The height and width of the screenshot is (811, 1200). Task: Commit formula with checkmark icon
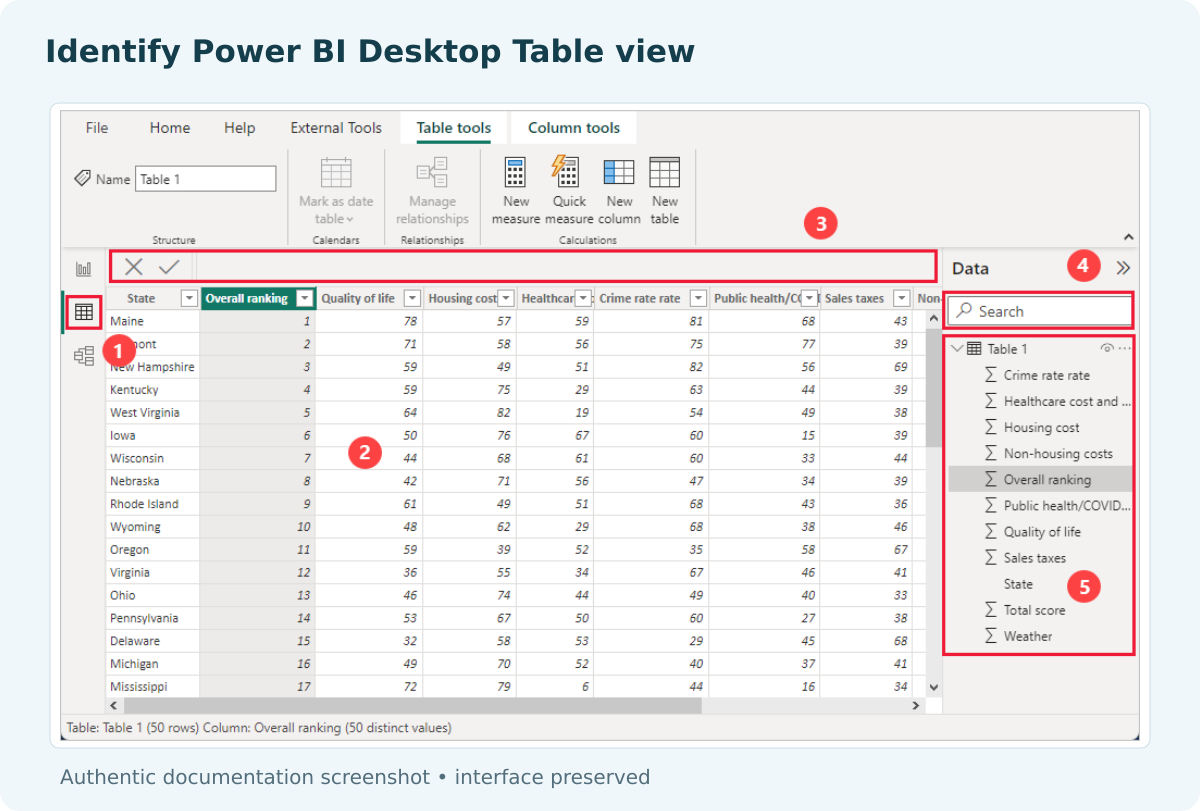tap(169, 267)
